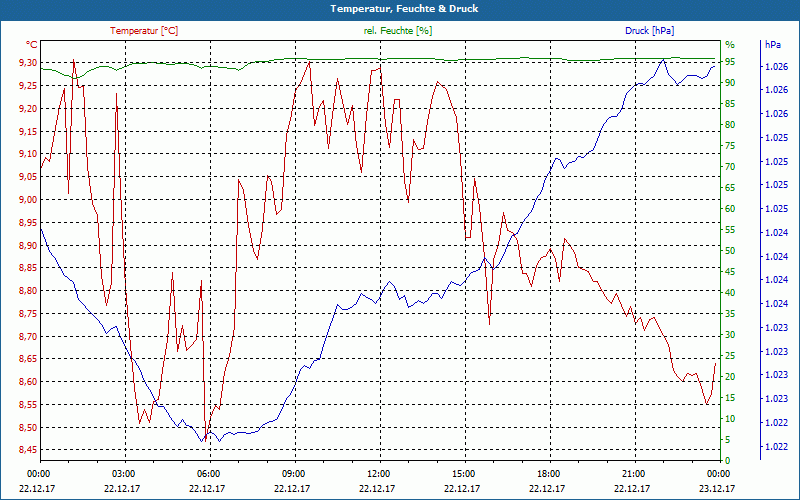
Task: Click the '8,60' temperature axis value
Action: (x=28, y=382)
